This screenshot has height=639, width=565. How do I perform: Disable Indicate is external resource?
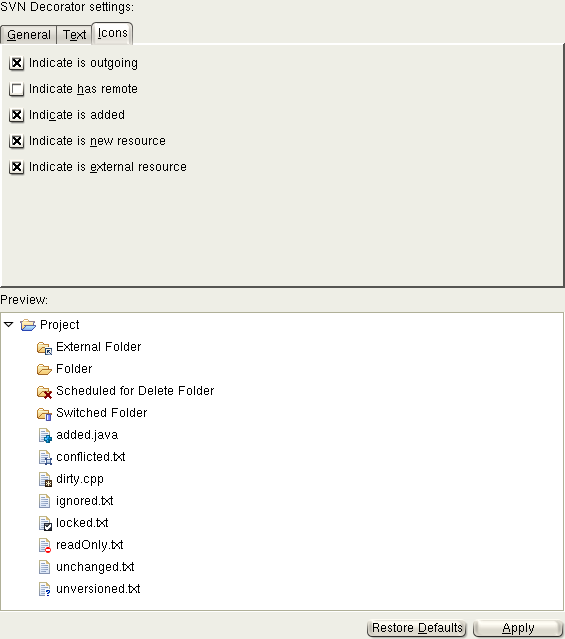(16, 167)
